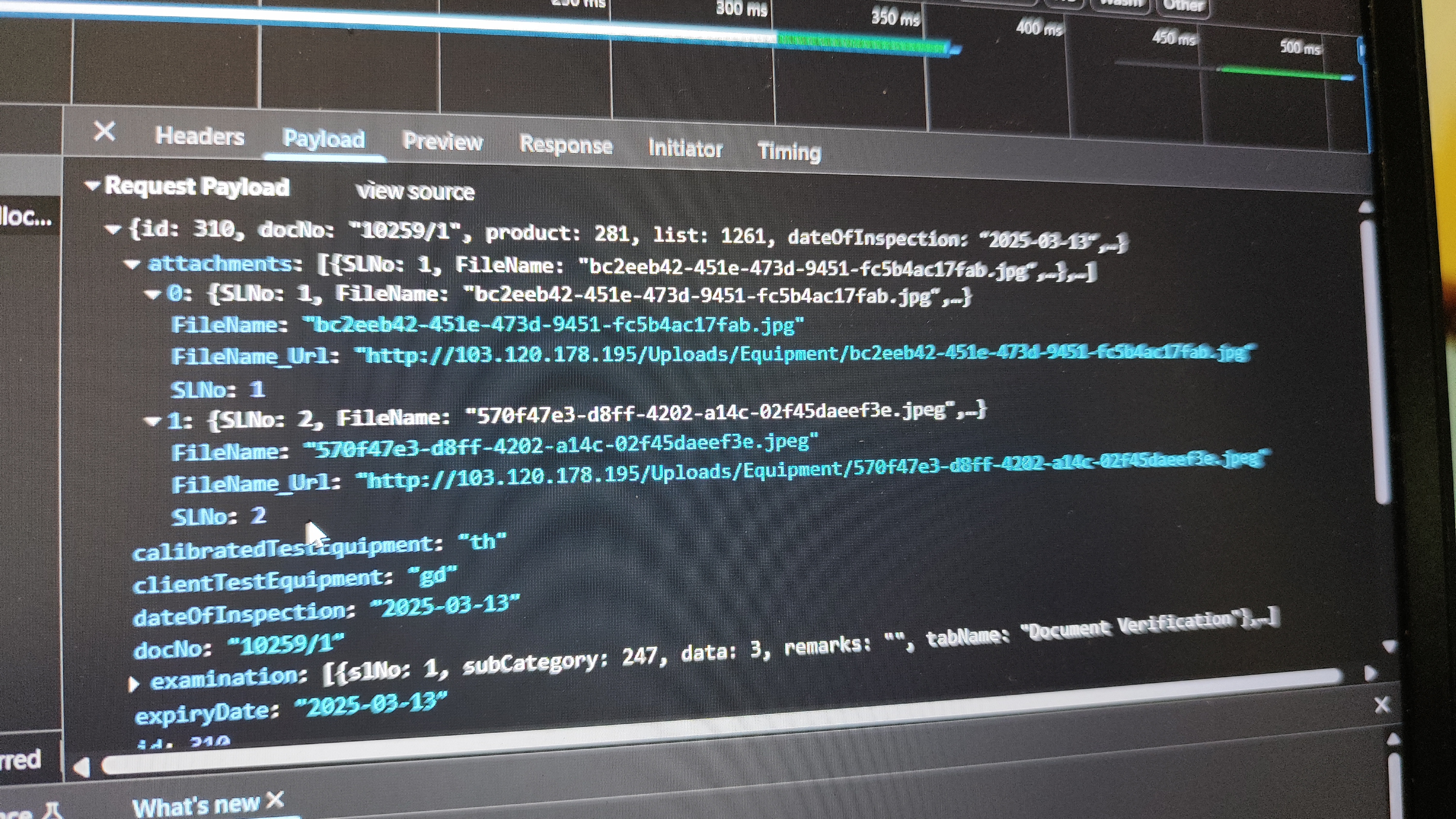Collapse the attachments array

(x=132, y=264)
